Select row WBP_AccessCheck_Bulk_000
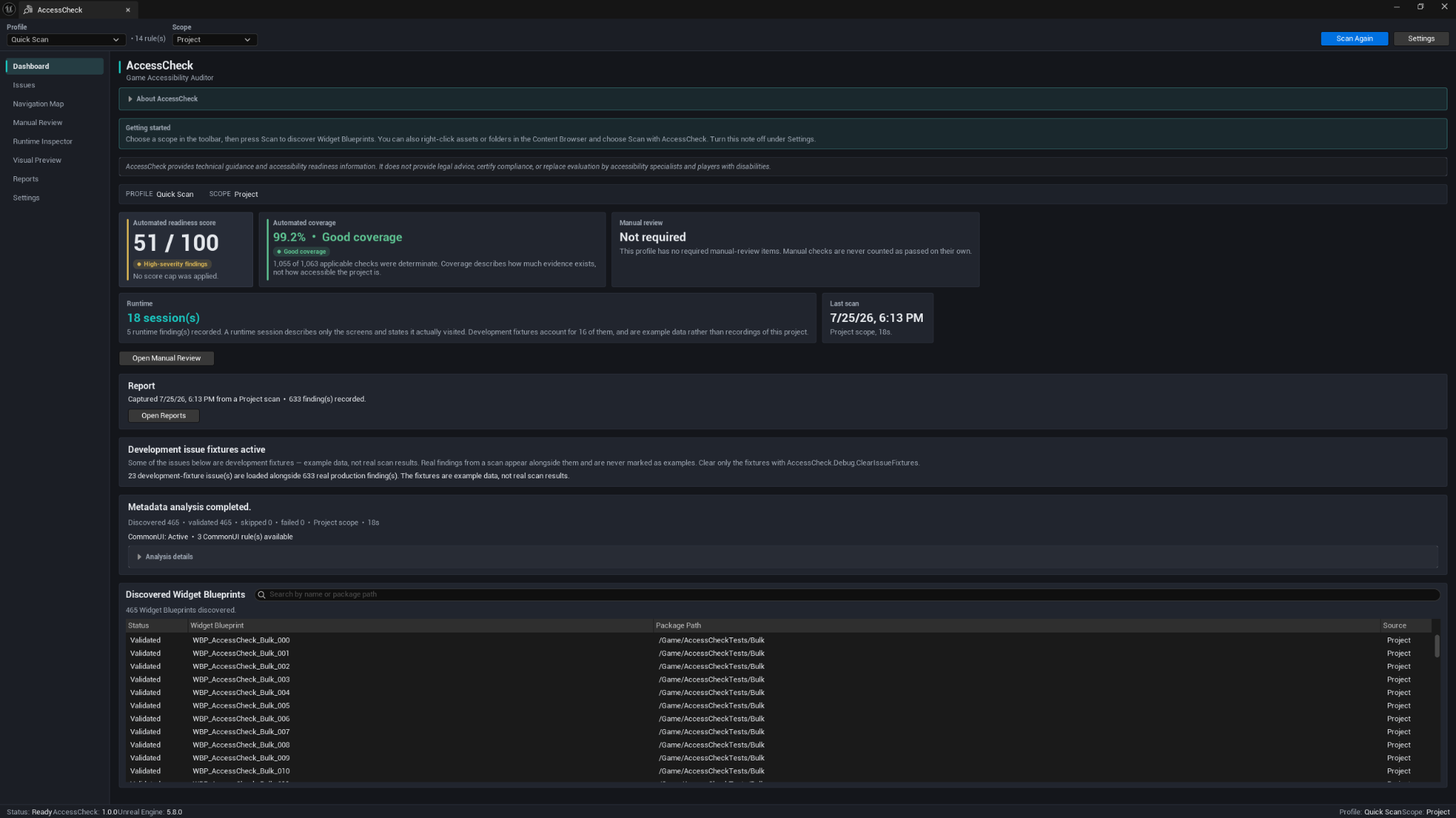This screenshot has height=818, width=1456. 778,640
